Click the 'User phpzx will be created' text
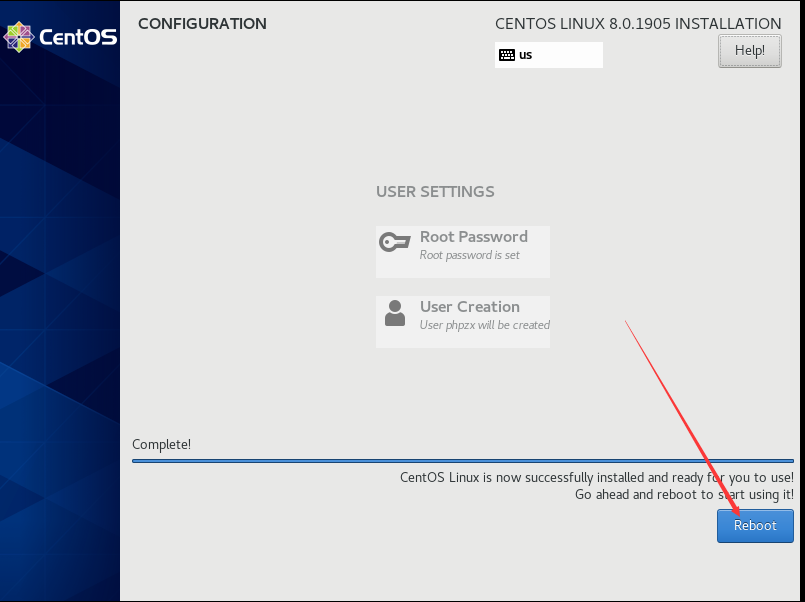 click(x=484, y=325)
